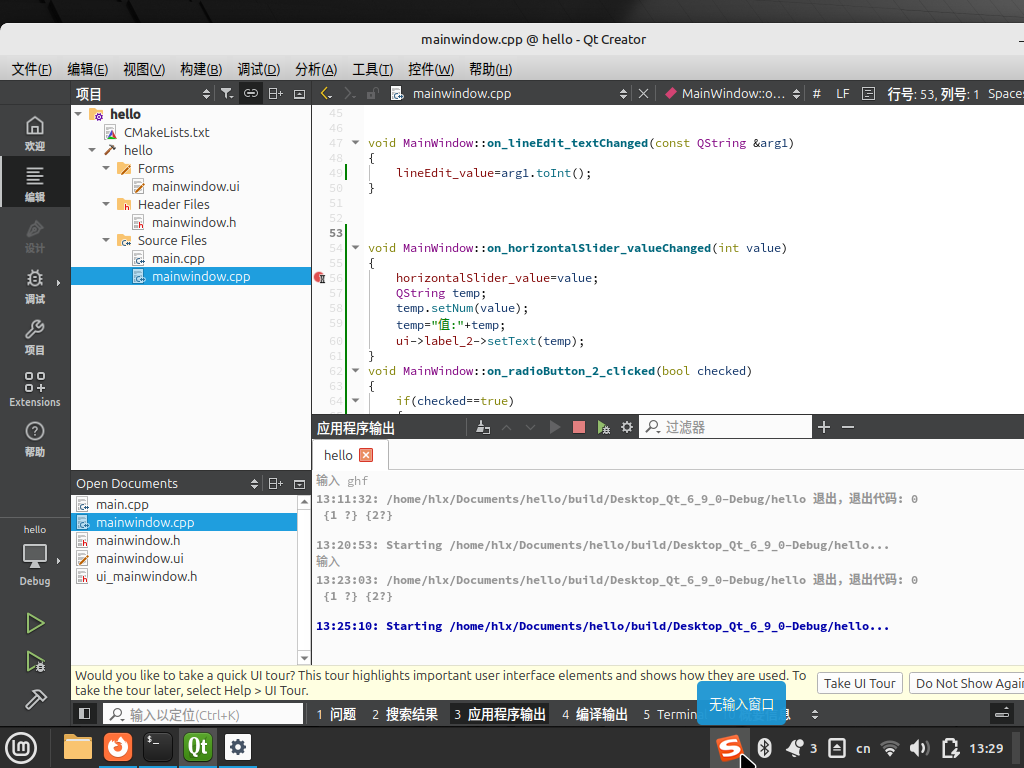Select CMakeLists.txt in project tree
Image resolution: width=1024 pixels, height=768 pixels.
(x=167, y=133)
